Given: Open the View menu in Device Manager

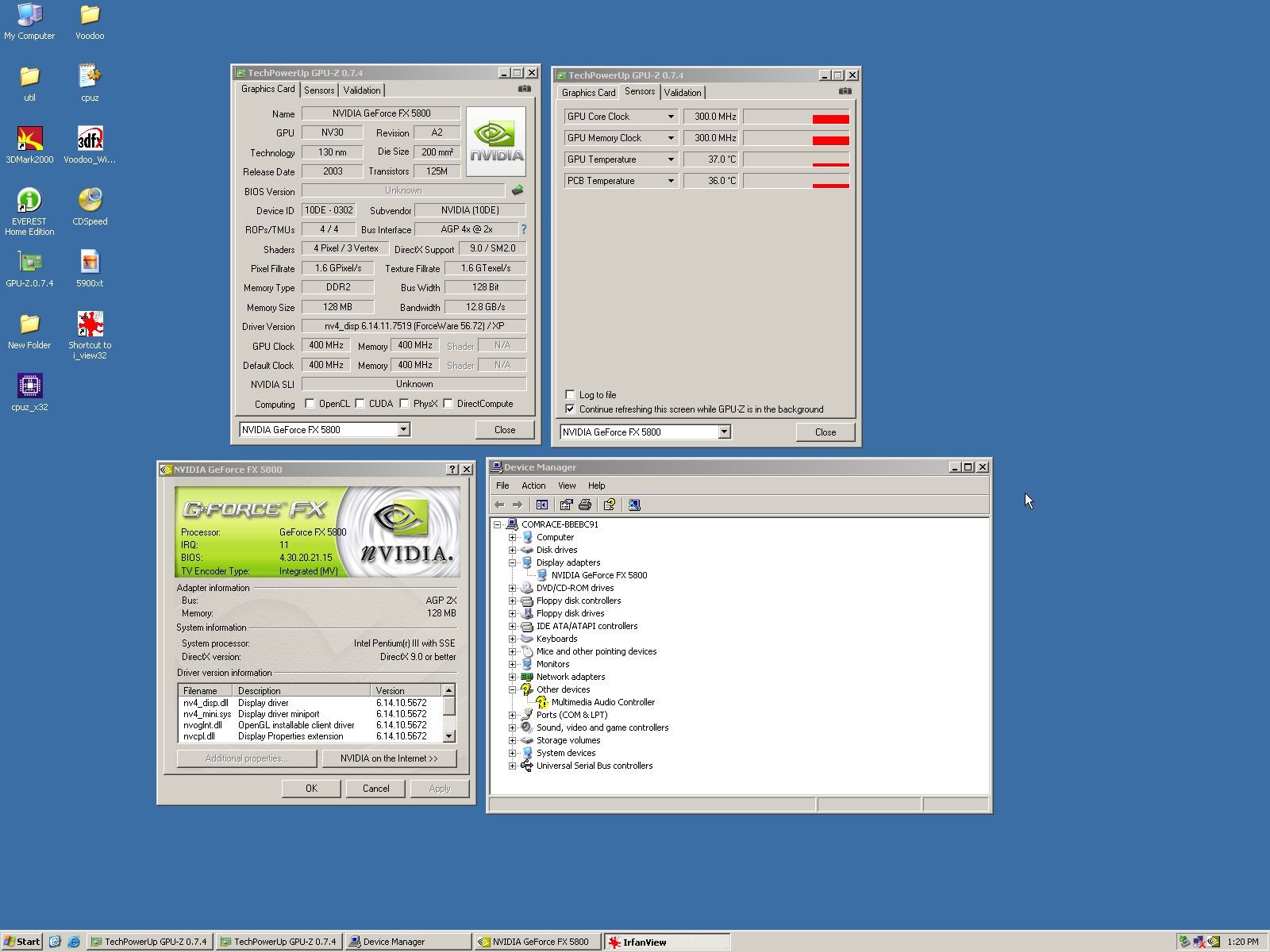Looking at the screenshot, I should click(567, 486).
